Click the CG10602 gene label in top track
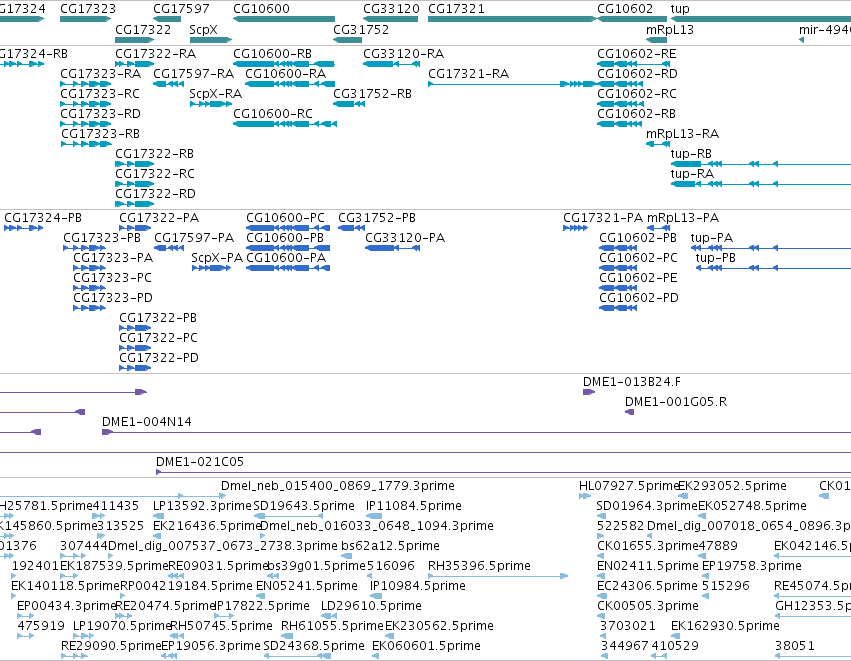Screen dimensions: 851x661 tap(625, 9)
